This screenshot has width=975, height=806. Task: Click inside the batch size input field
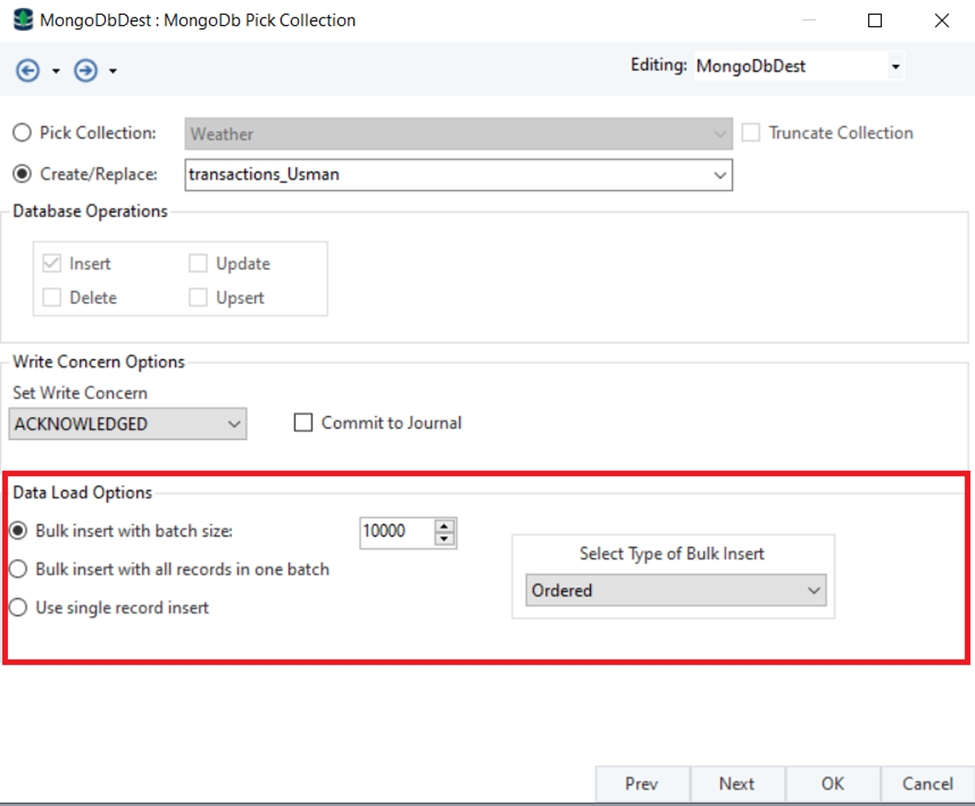point(396,532)
